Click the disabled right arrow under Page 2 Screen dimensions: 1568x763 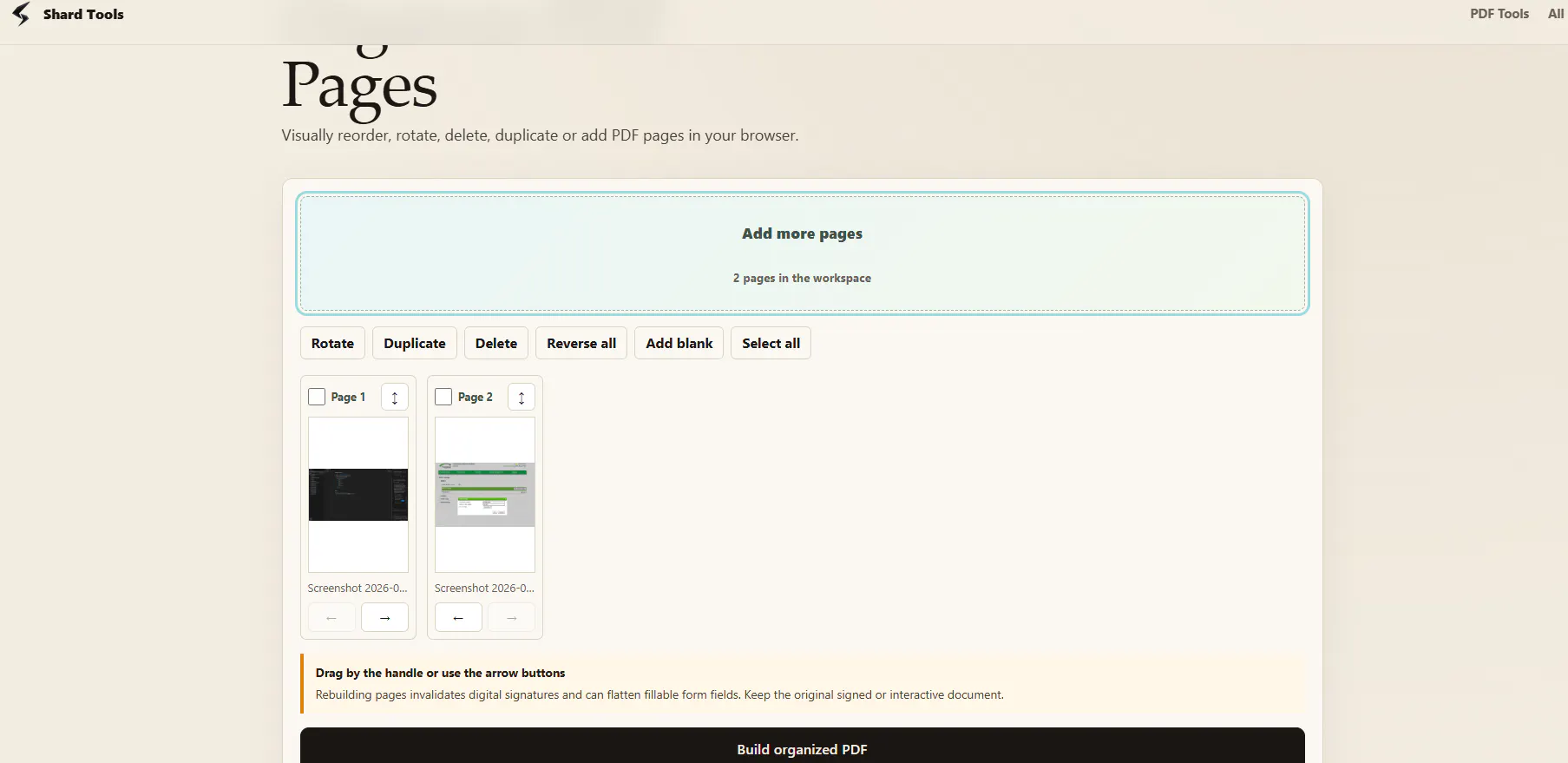pos(512,618)
